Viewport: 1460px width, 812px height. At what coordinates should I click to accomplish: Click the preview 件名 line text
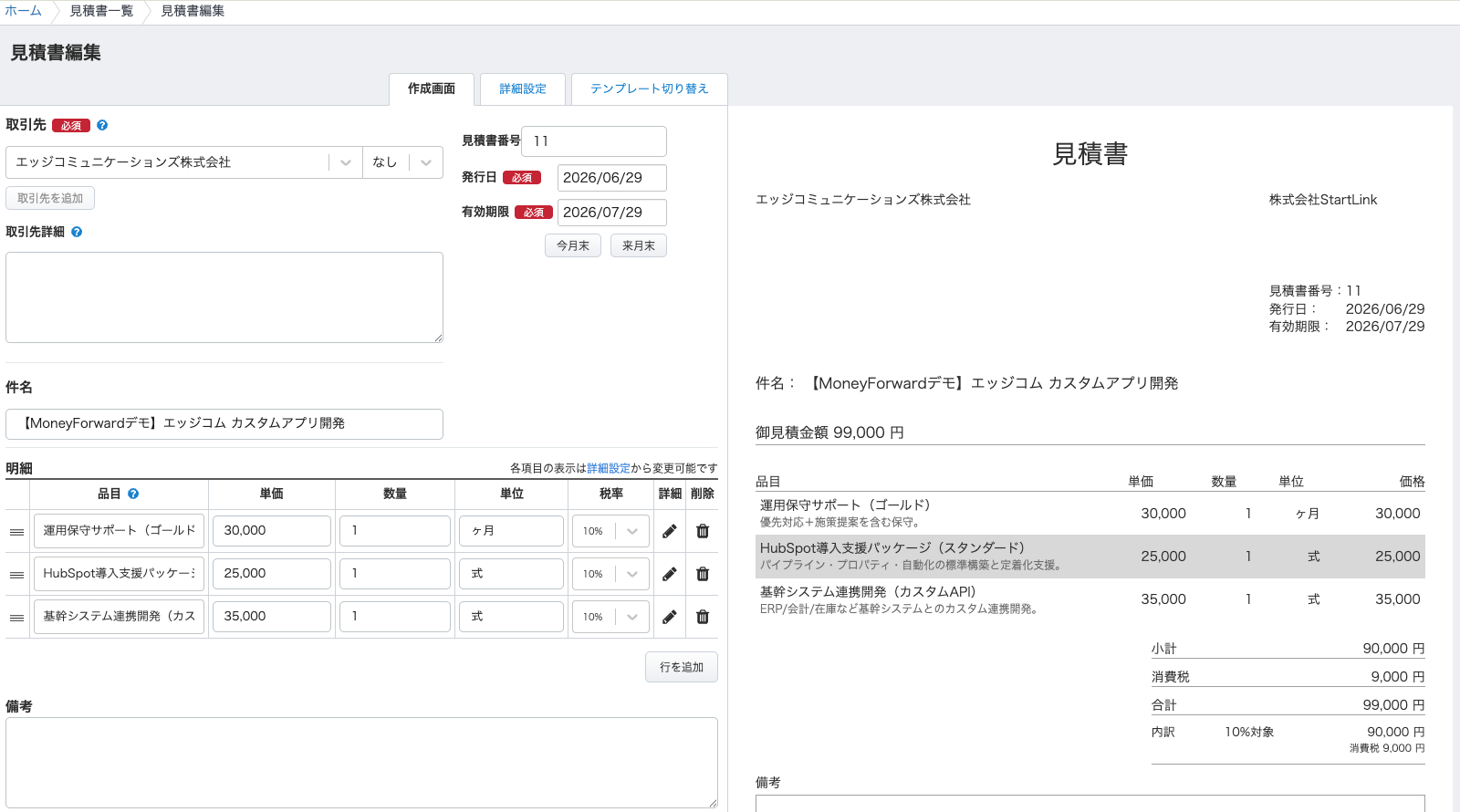click(x=967, y=383)
